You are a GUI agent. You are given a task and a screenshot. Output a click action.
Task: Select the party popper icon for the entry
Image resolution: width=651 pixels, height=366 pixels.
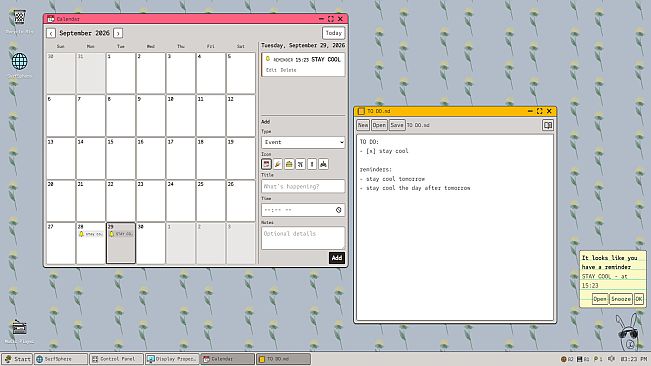click(278, 164)
